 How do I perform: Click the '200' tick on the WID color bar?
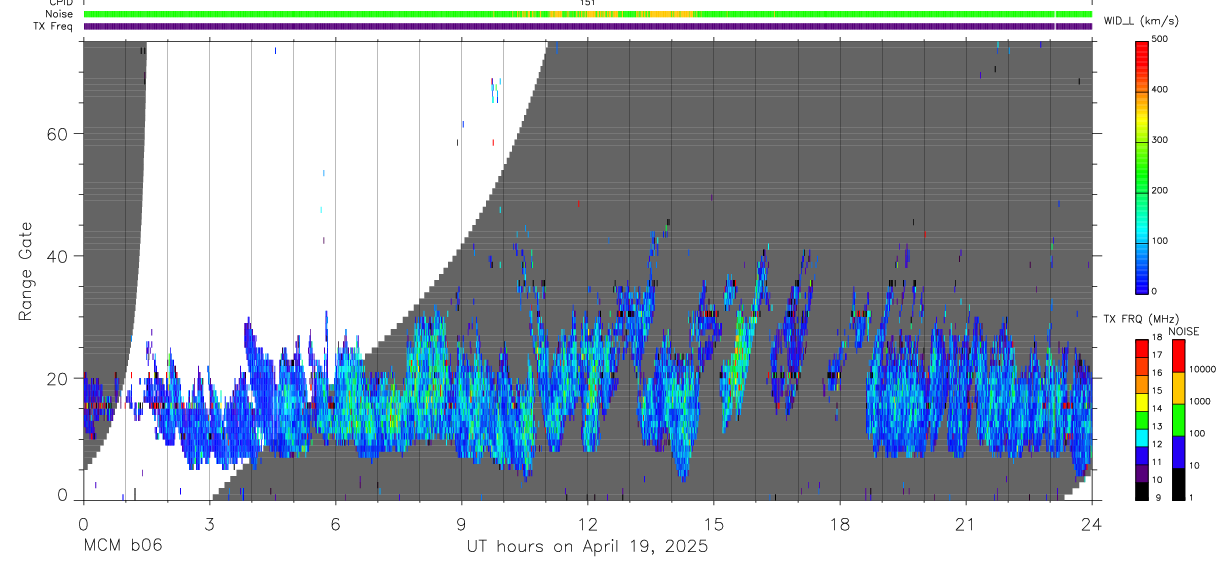pos(1160,190)
